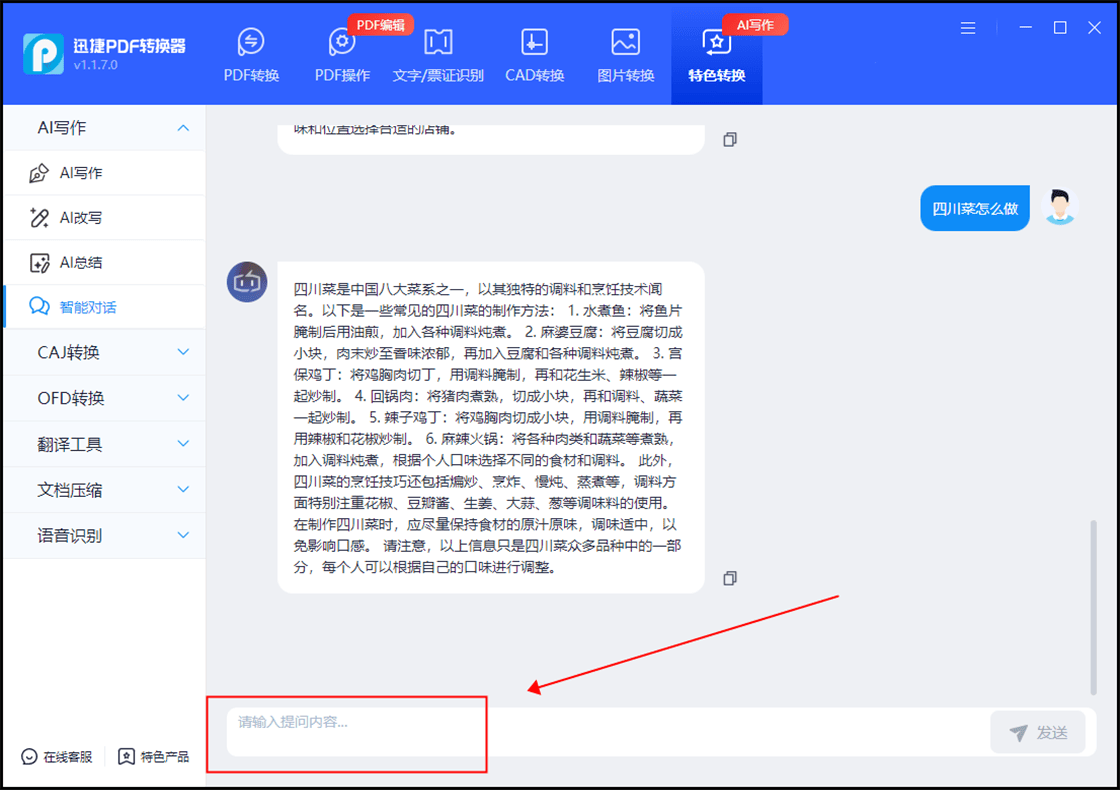Expand the OFD转换 section
This screenshot has width=1120, height=790.
click(105, 398)
